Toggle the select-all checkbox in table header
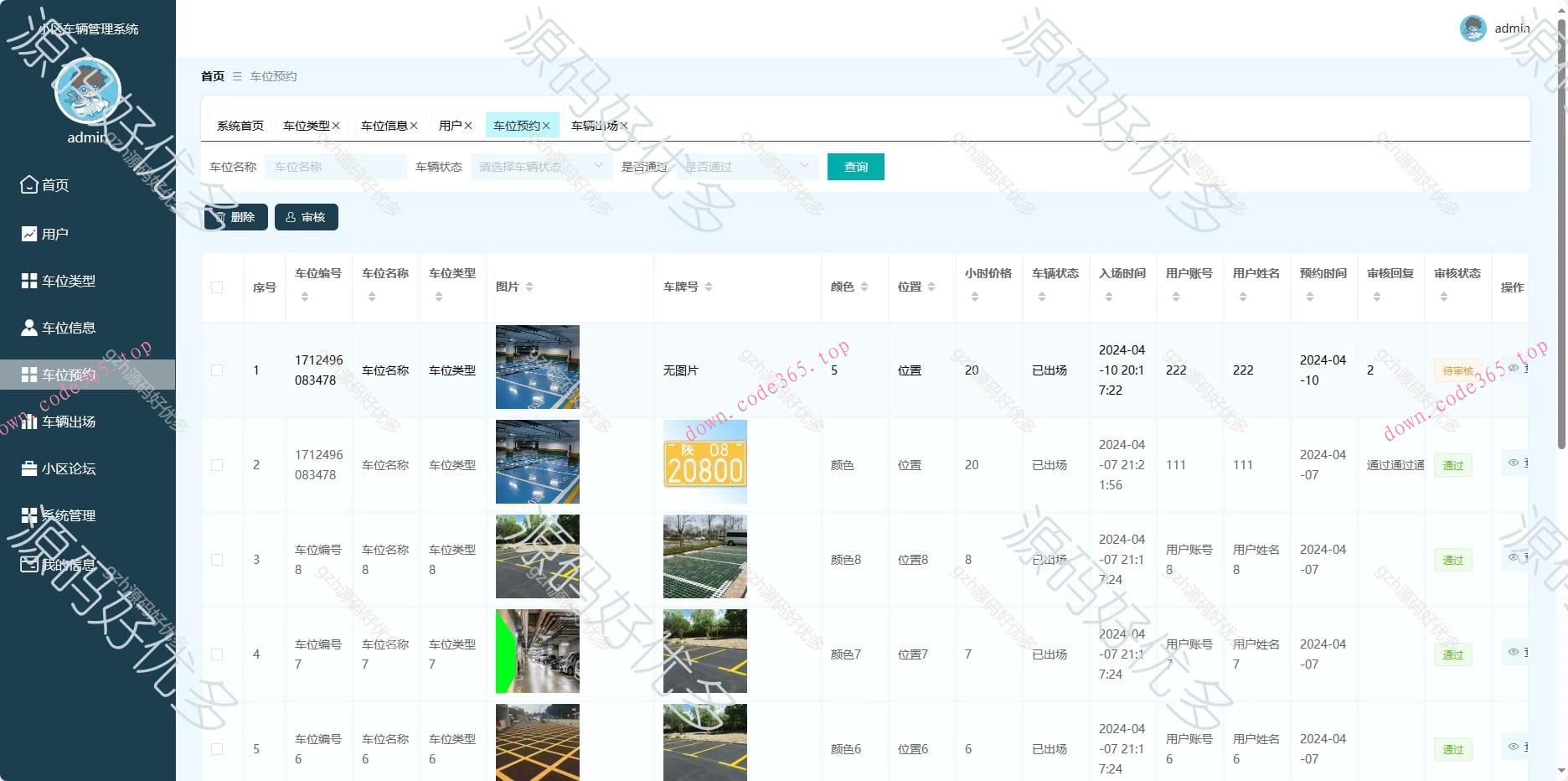The width and height of the screenshot is (1568, 781). point(217,287)
